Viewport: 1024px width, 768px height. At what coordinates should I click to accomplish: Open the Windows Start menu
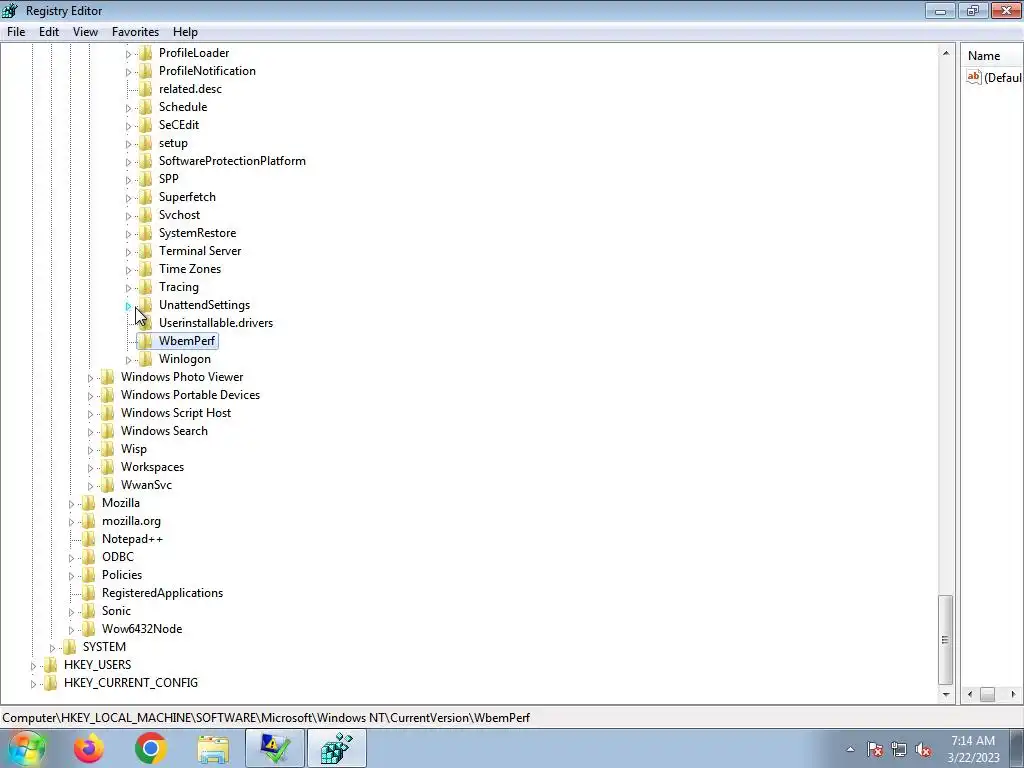tap(26, 748)
